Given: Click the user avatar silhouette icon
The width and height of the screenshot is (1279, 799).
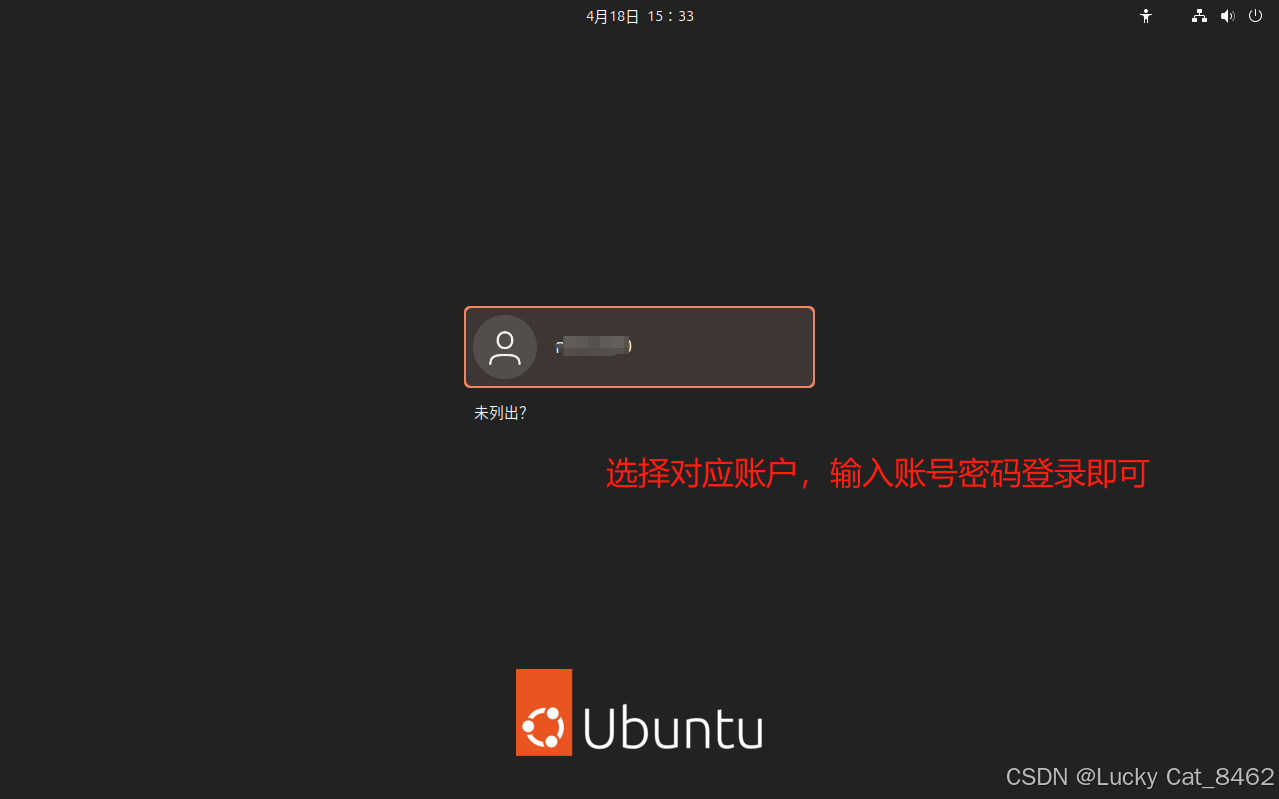Looking at the screenshot, I should point(505,347).
